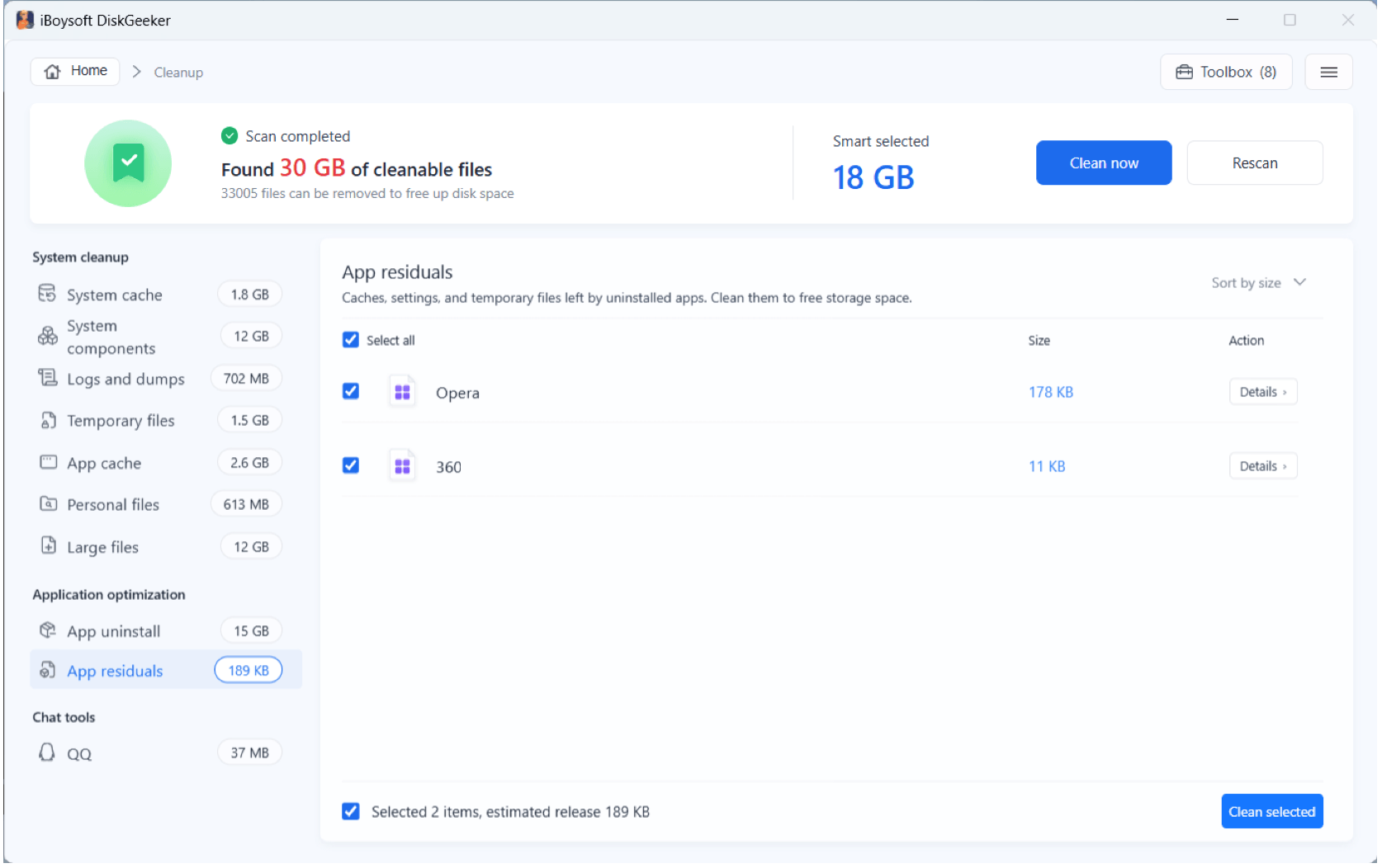Screen dimensions: 1382x868
Task: Go to Home
Action: pos(75,72)
